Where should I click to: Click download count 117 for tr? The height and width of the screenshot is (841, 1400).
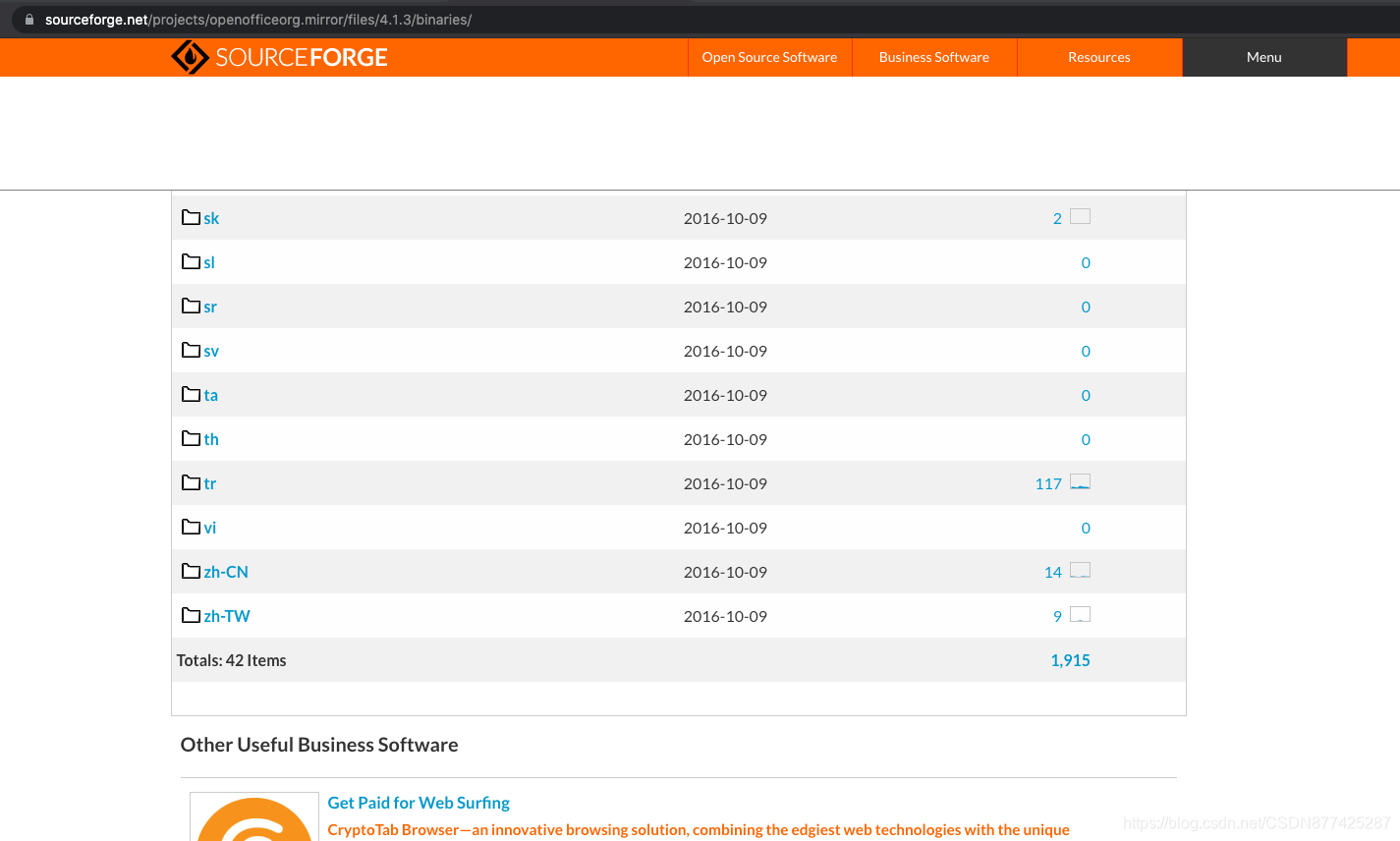[x=1048, y=483]
